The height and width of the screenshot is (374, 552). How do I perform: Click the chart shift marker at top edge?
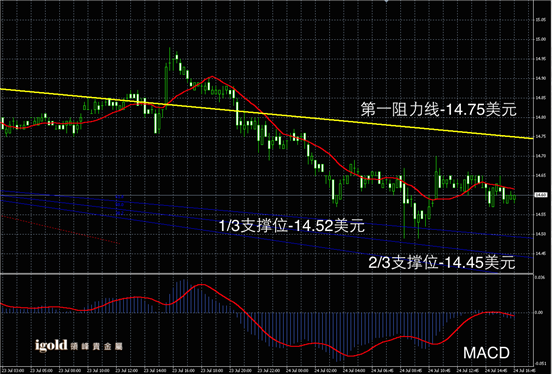387,1
